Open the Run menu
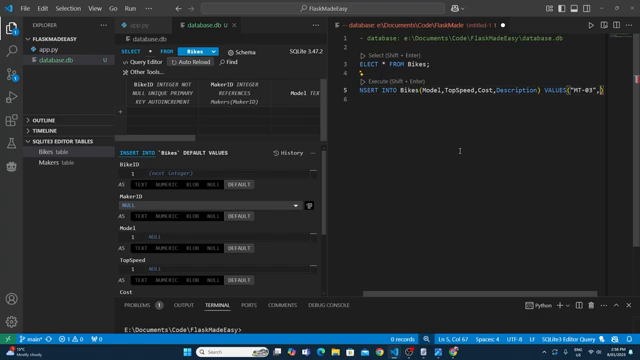Image resolution: width=640 pixels, height=360 pixels. tap(130, 9)
